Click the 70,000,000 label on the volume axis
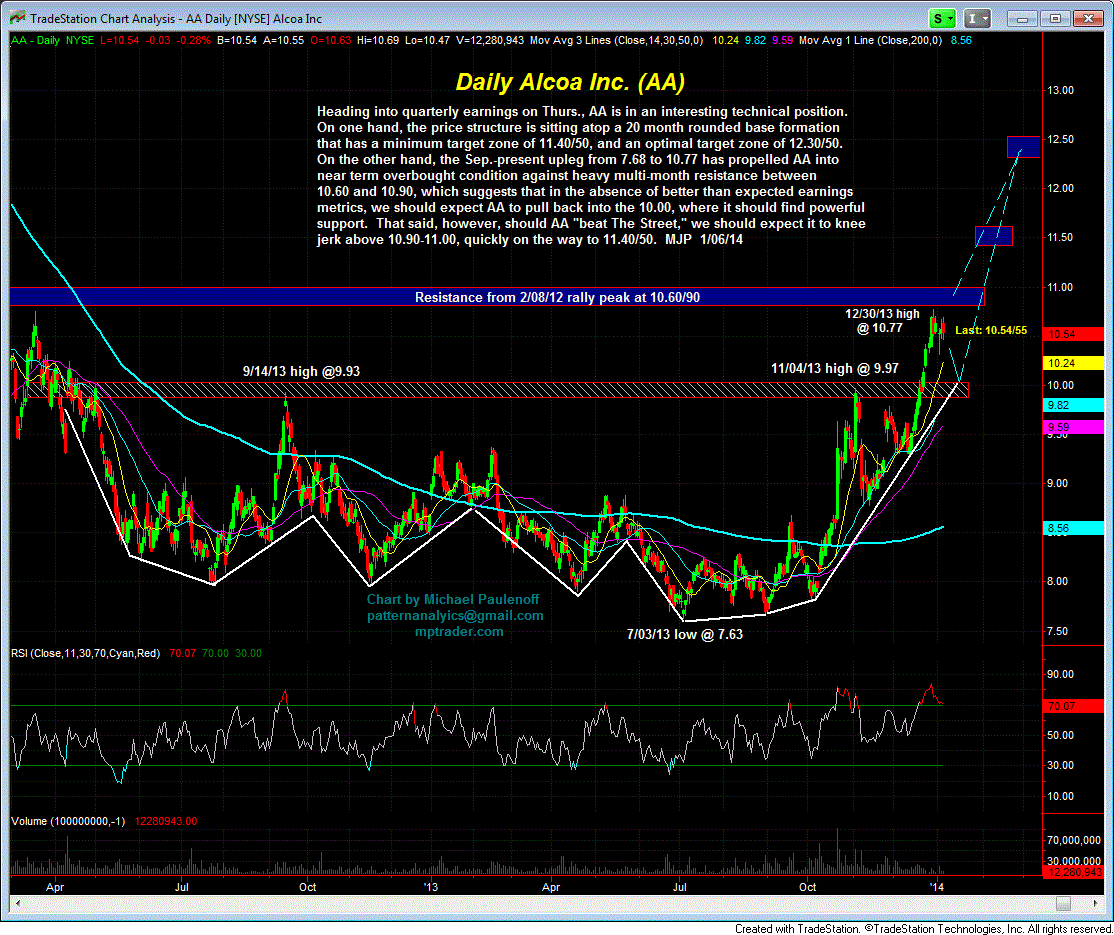Image resolution: width=1114 pixels, height=935 pixels. tap(1074, 841)
